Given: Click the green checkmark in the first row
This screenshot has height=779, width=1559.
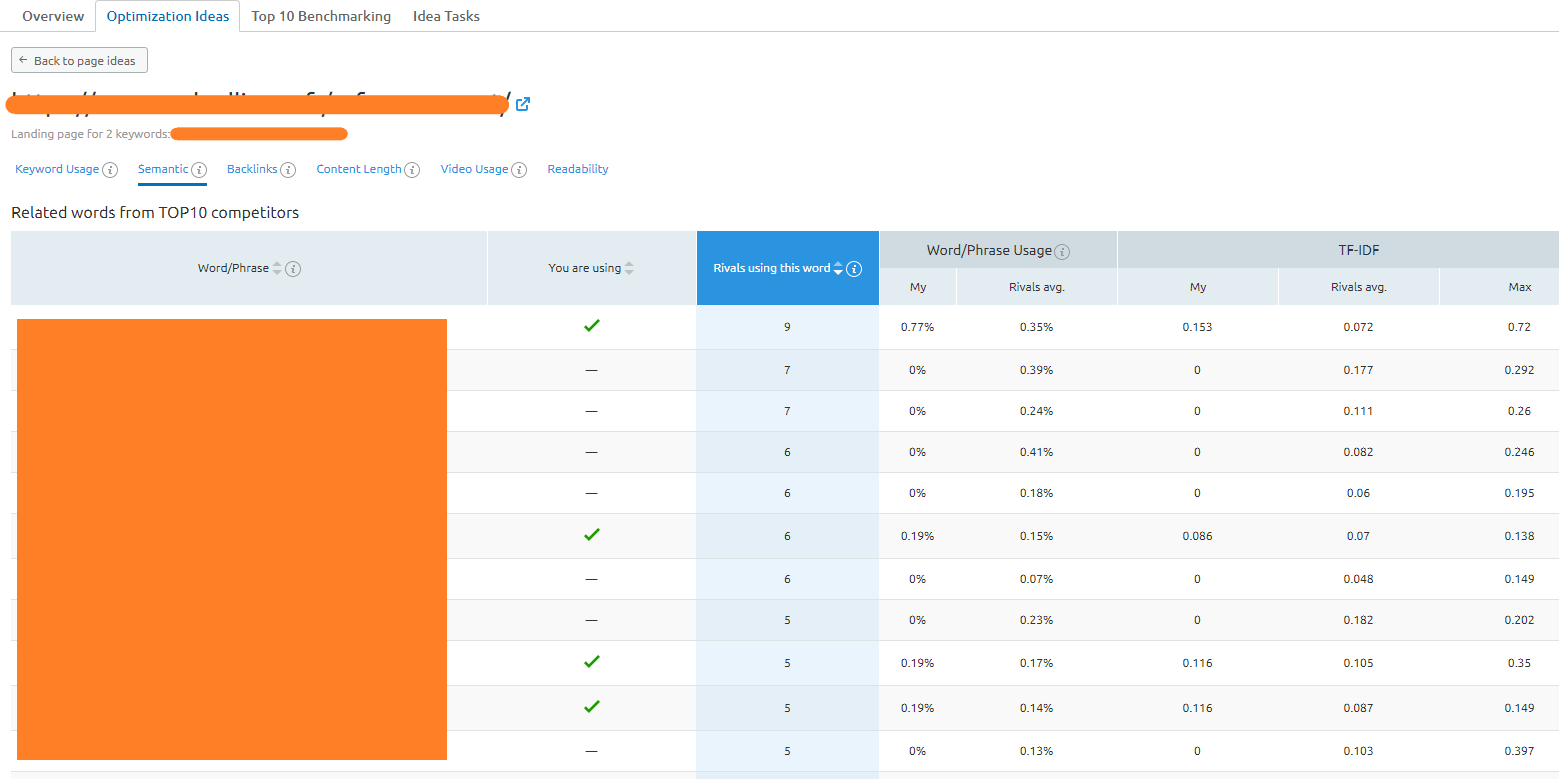Looking at the screenshot, I should [x=592, y=326].
